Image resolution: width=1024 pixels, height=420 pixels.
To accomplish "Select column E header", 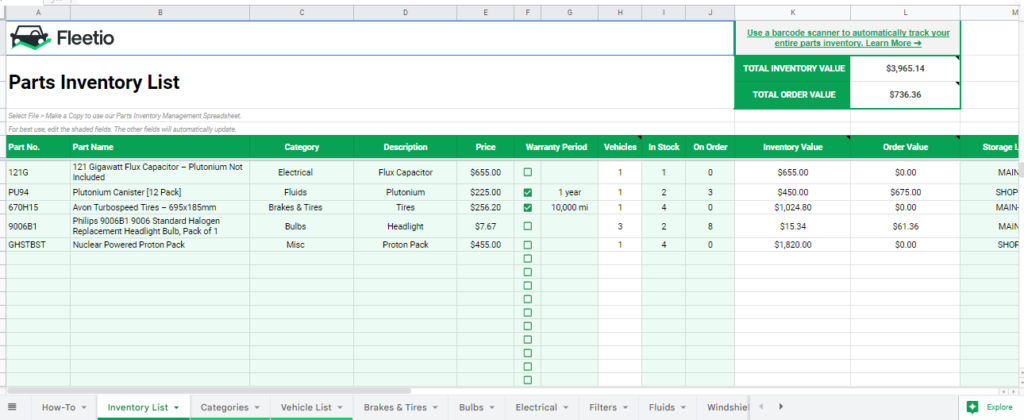I will pos(485,12).
